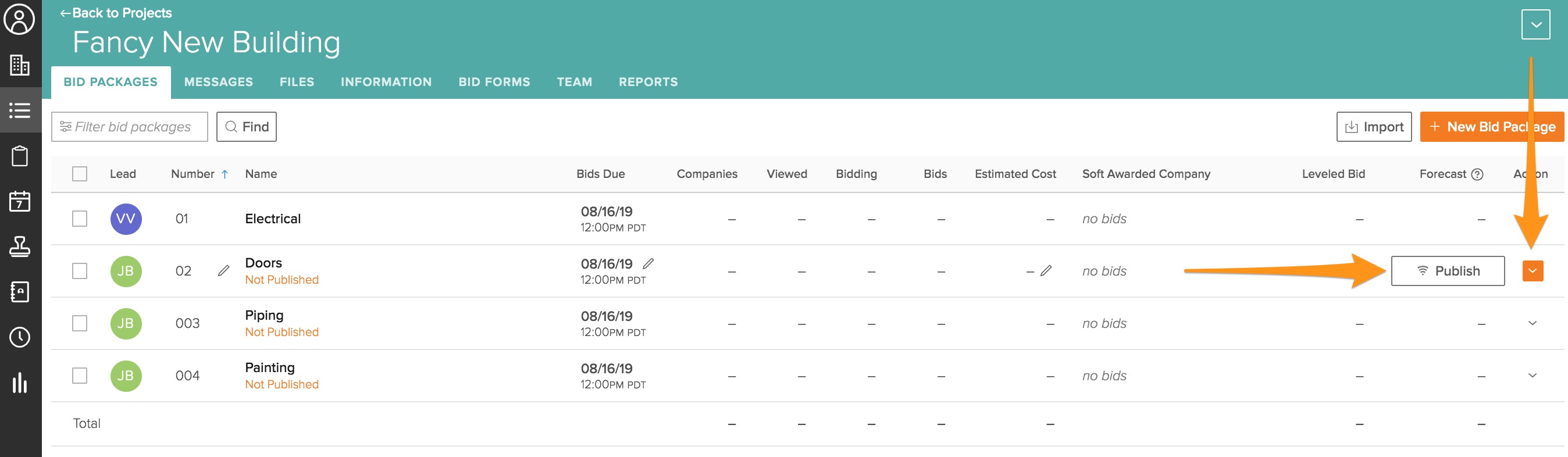Click the Forecast help question mark icon
Image resolution: width=1568 pixels, height=457 pixels.
pos(1477,174)
